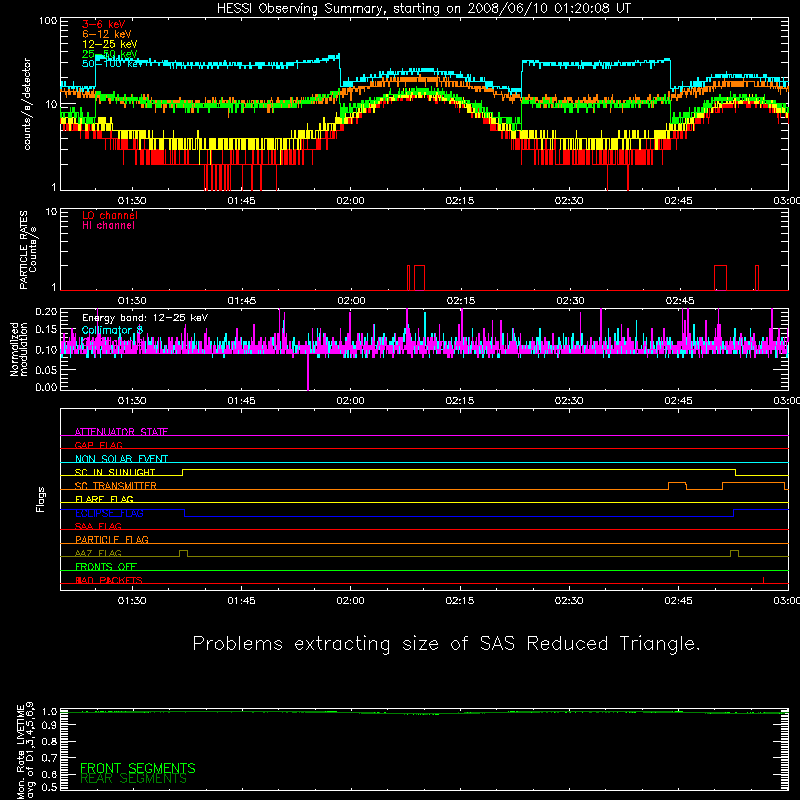Click the 02:30 label under the modulation plot
Image resolution: width=800 pixels, height=800 pixels.
[569, 401]
